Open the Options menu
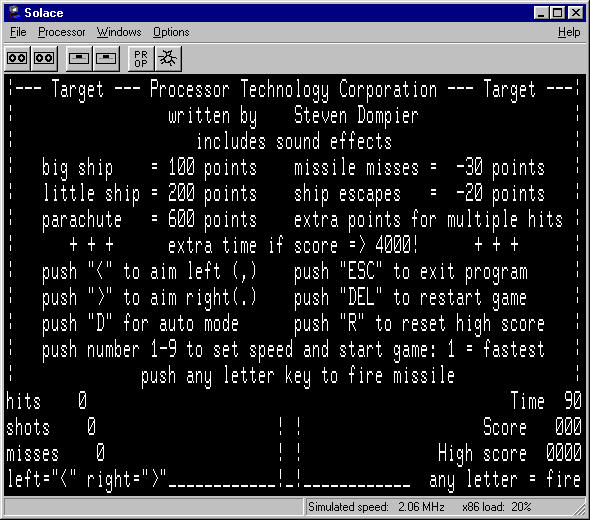This screenshot has width=590, height=520. (171, 32)
